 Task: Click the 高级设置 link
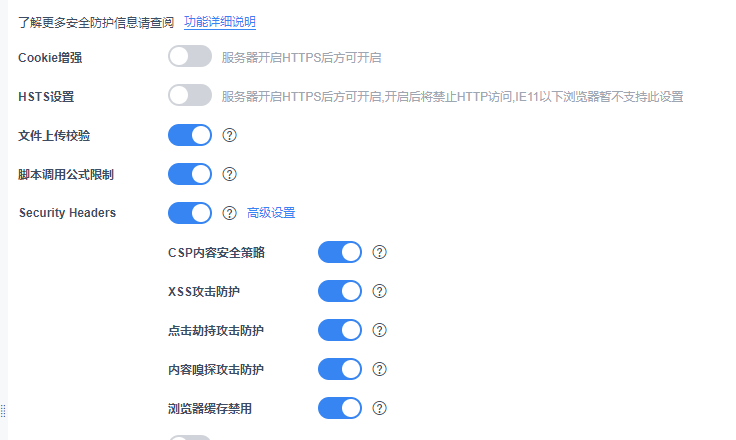click(271, 213)
